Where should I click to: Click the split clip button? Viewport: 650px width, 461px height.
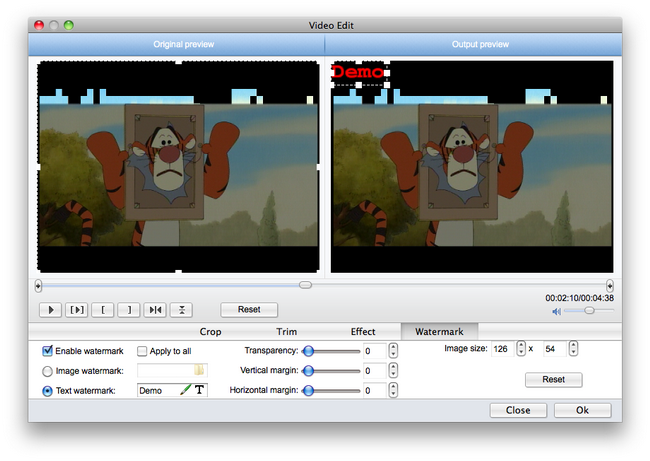click(155, 310)
